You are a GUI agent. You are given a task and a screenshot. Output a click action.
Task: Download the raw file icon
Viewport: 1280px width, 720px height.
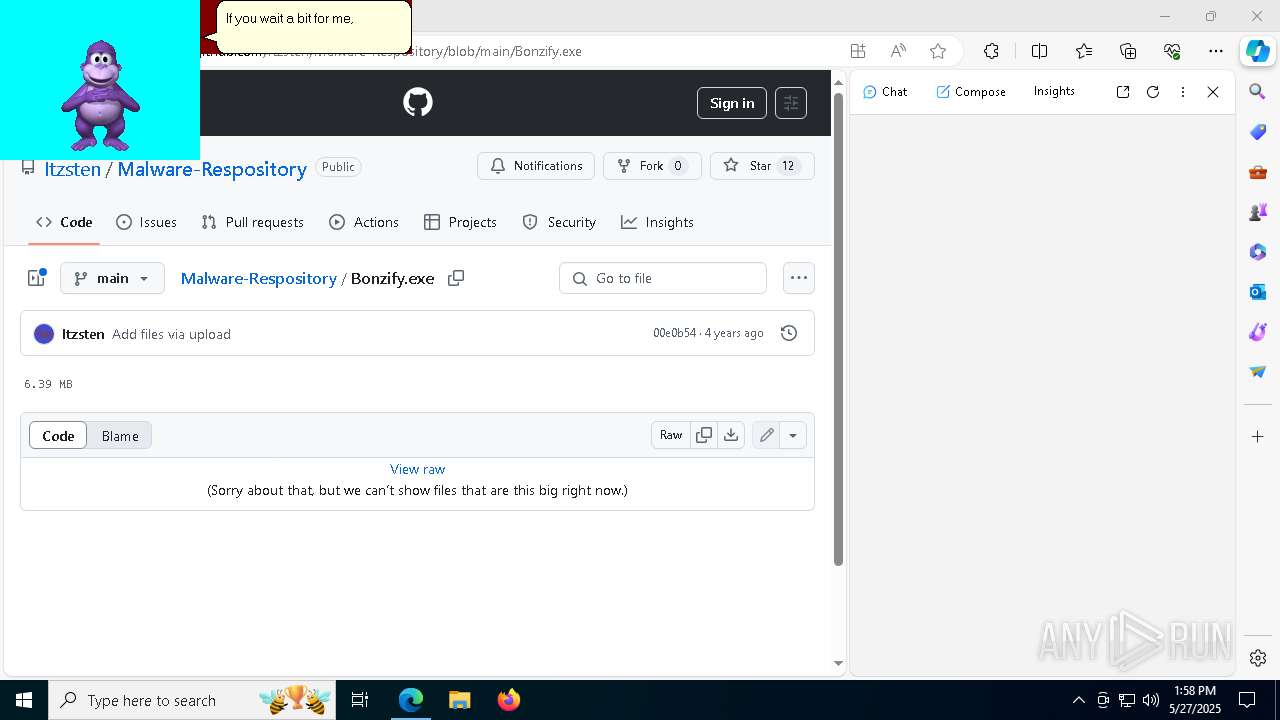pos(731,435)
